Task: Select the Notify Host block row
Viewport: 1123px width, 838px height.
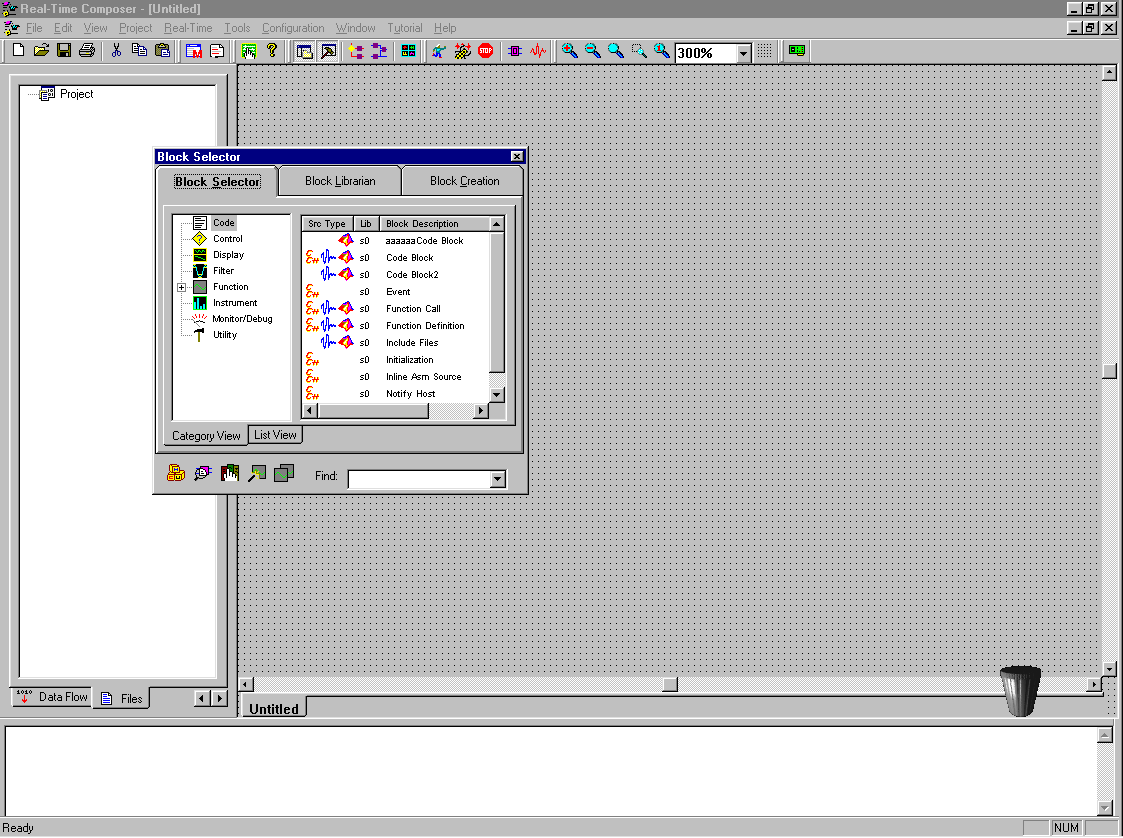Action: [396, 394]
